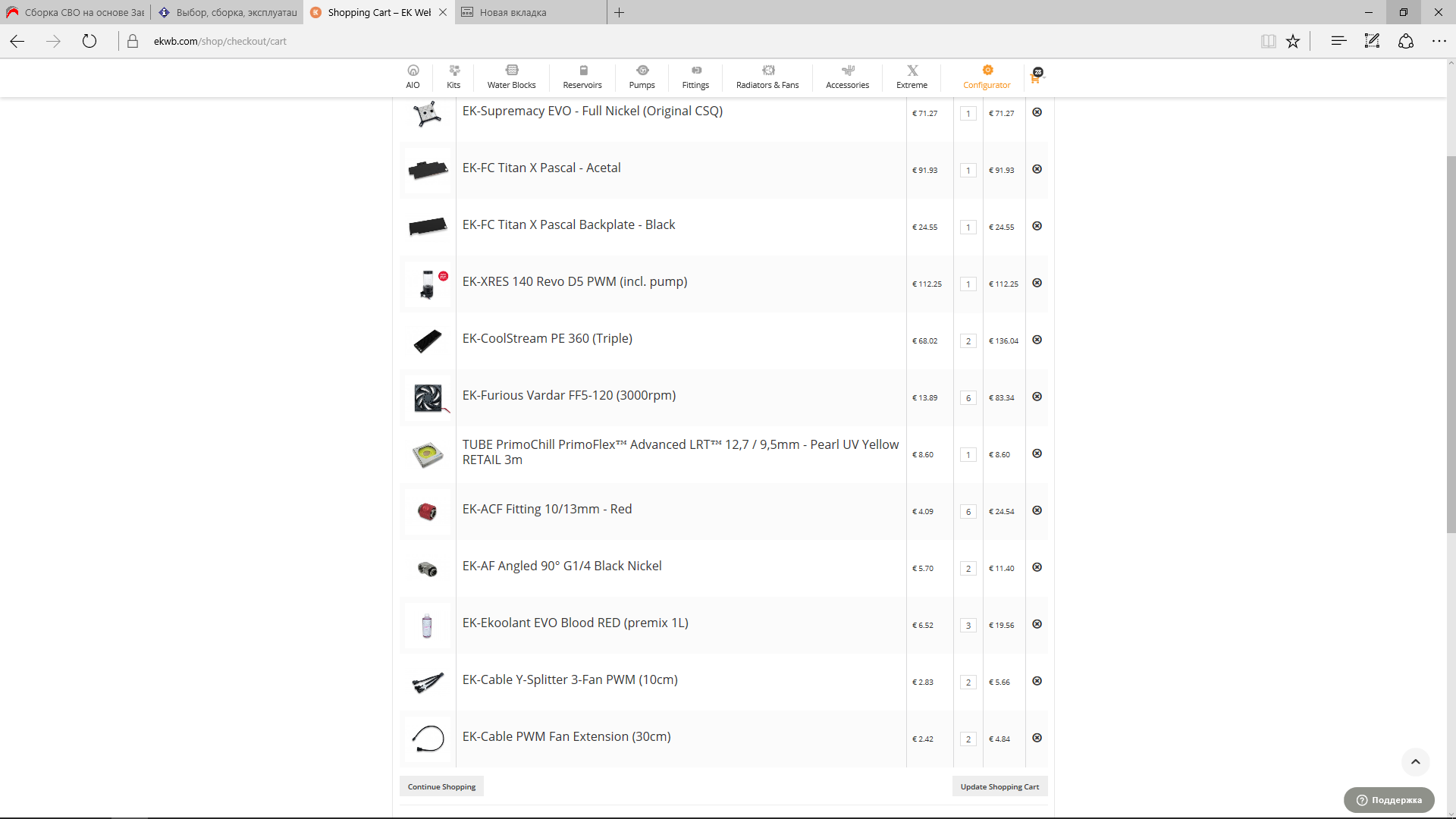This screenshot has height=819, width=1456.
Task: Click the EK-FC Titan X Pascal Acetal thumbnail
Action: pos(428,170)
